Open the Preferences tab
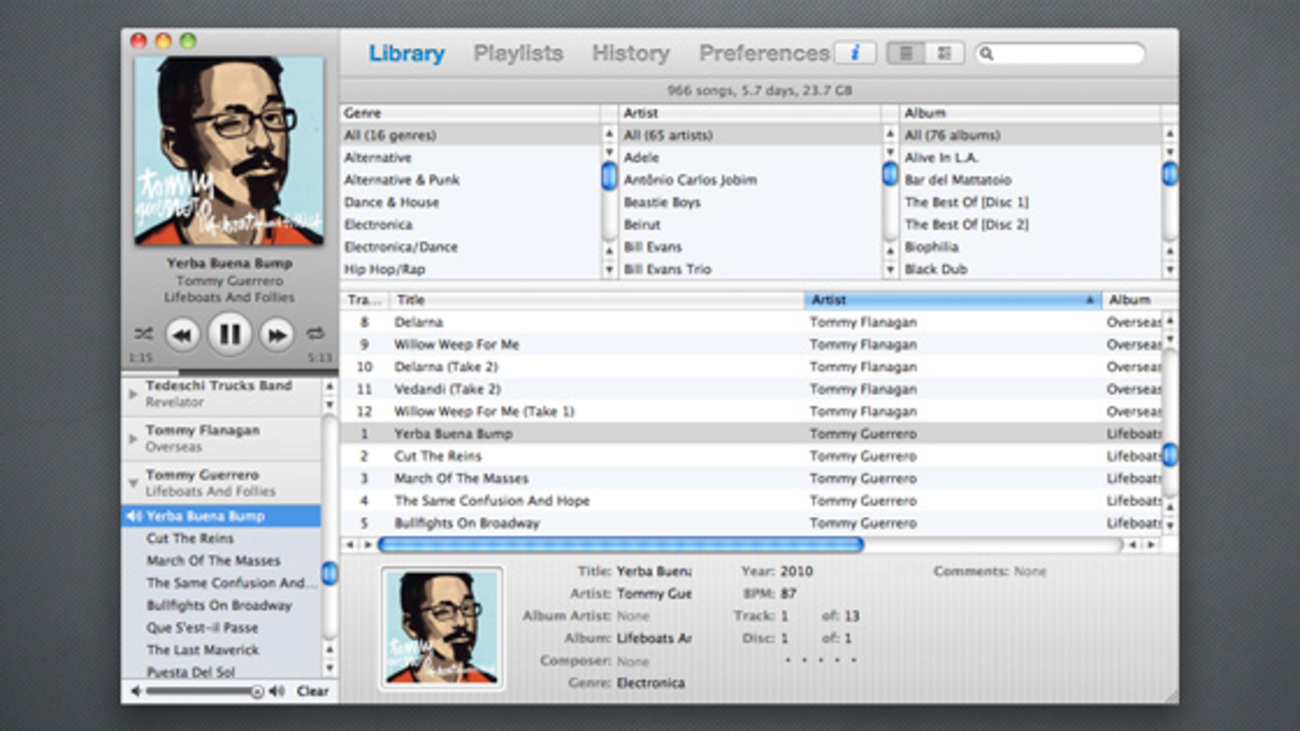This screenshot has width=1300, height=731. (x=764, y=53)
